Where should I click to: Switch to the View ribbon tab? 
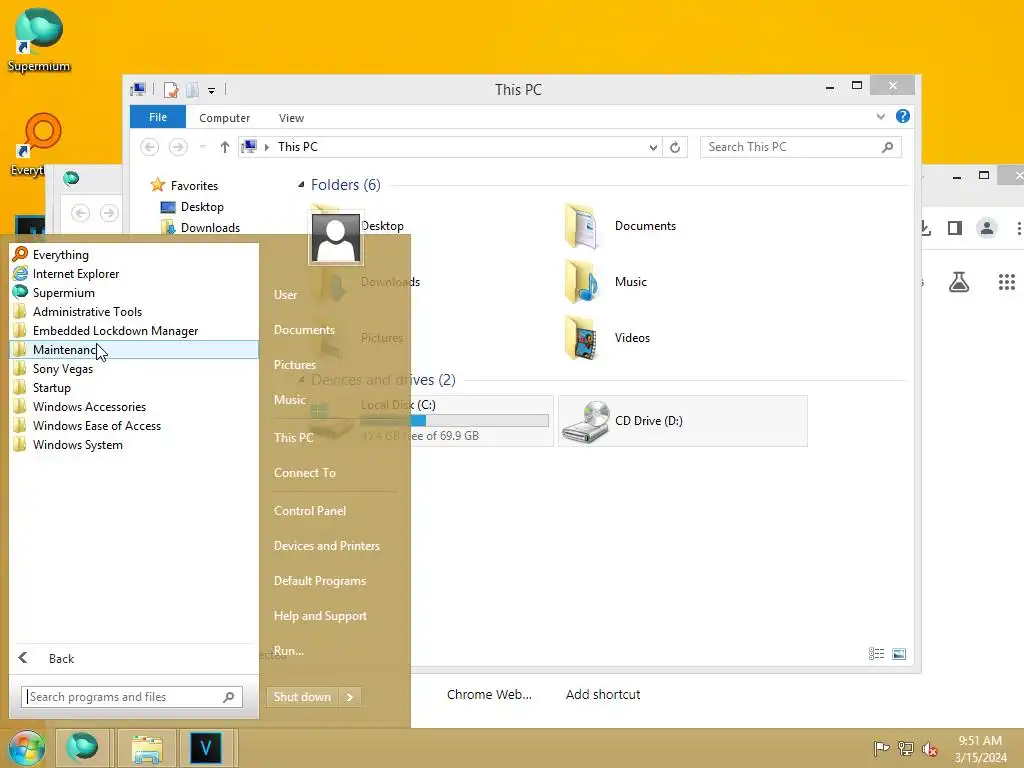click(291, 118)
